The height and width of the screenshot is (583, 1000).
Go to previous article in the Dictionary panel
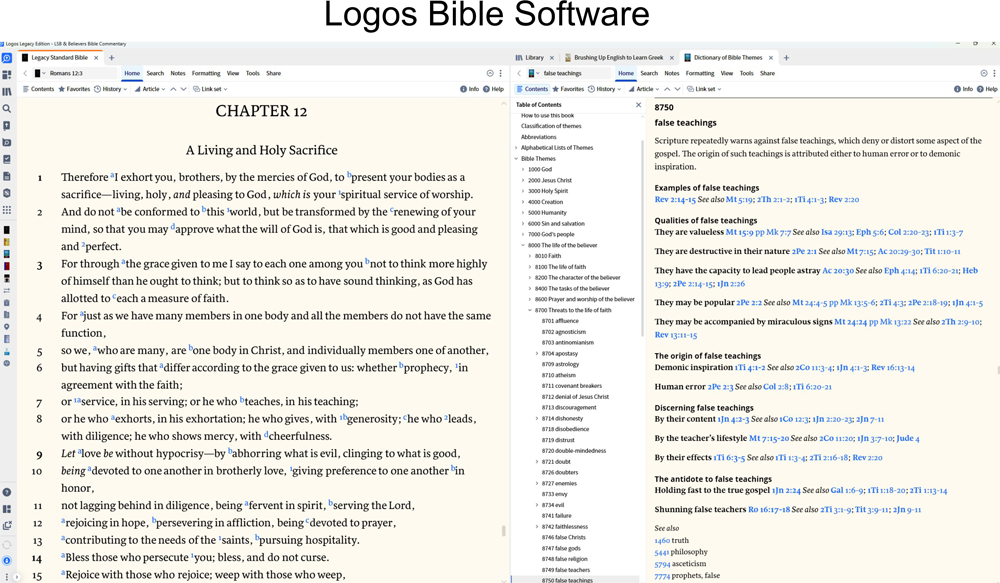tap(667, 89)
